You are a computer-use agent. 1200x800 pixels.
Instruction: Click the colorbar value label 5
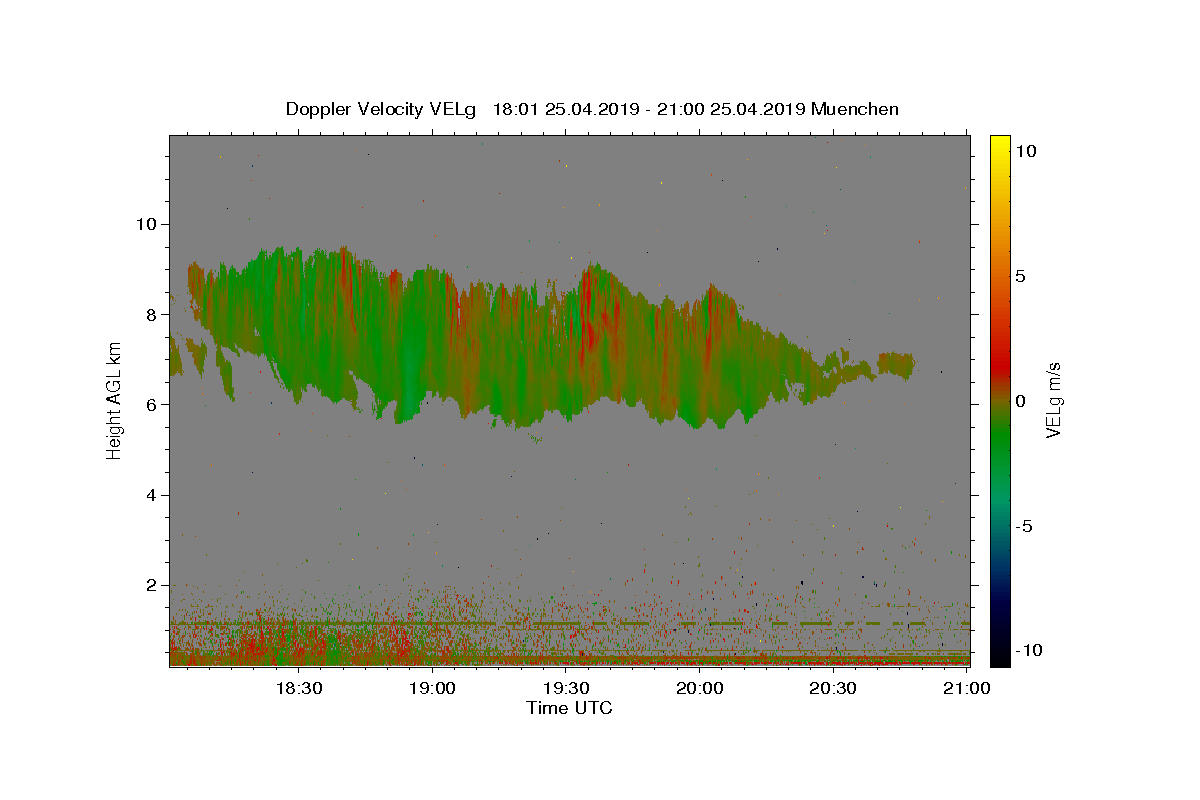(1020, 276)
